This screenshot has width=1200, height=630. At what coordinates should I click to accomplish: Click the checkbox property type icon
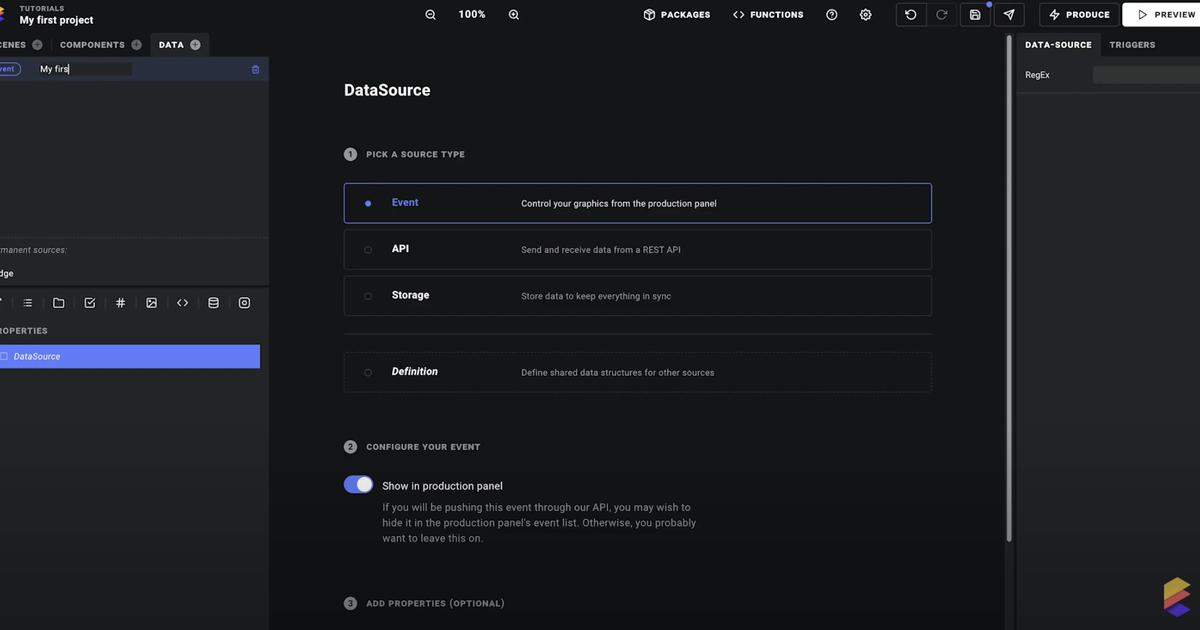tap(89, 302)
